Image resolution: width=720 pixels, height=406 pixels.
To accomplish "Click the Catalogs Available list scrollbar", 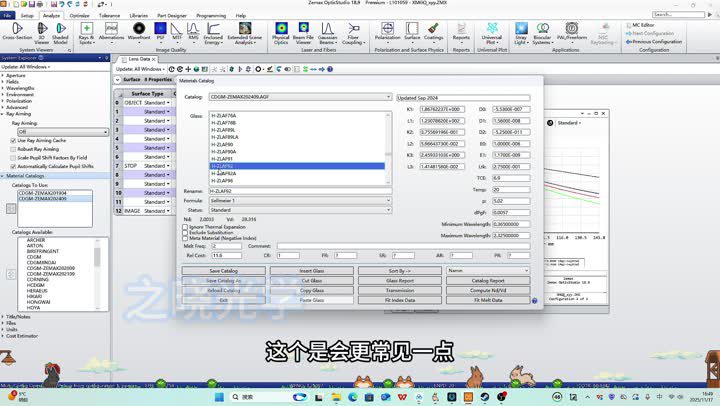I will coord(97,273).
